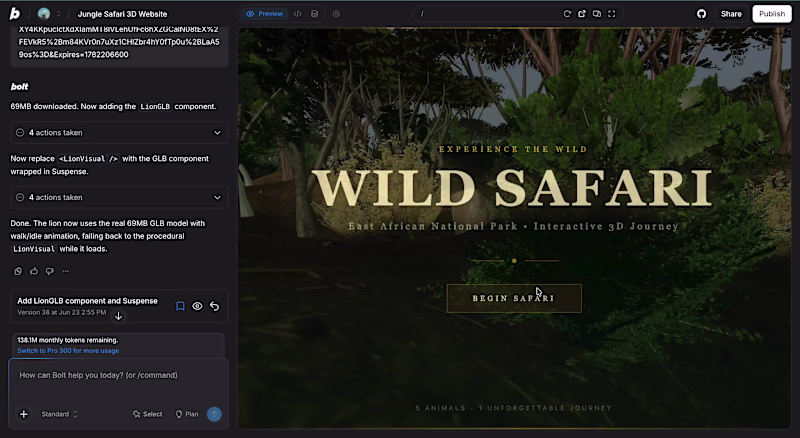Viewport: 800px width, 438px height.
Task: Switch to the Preview tab
Action: pos(265,14)
